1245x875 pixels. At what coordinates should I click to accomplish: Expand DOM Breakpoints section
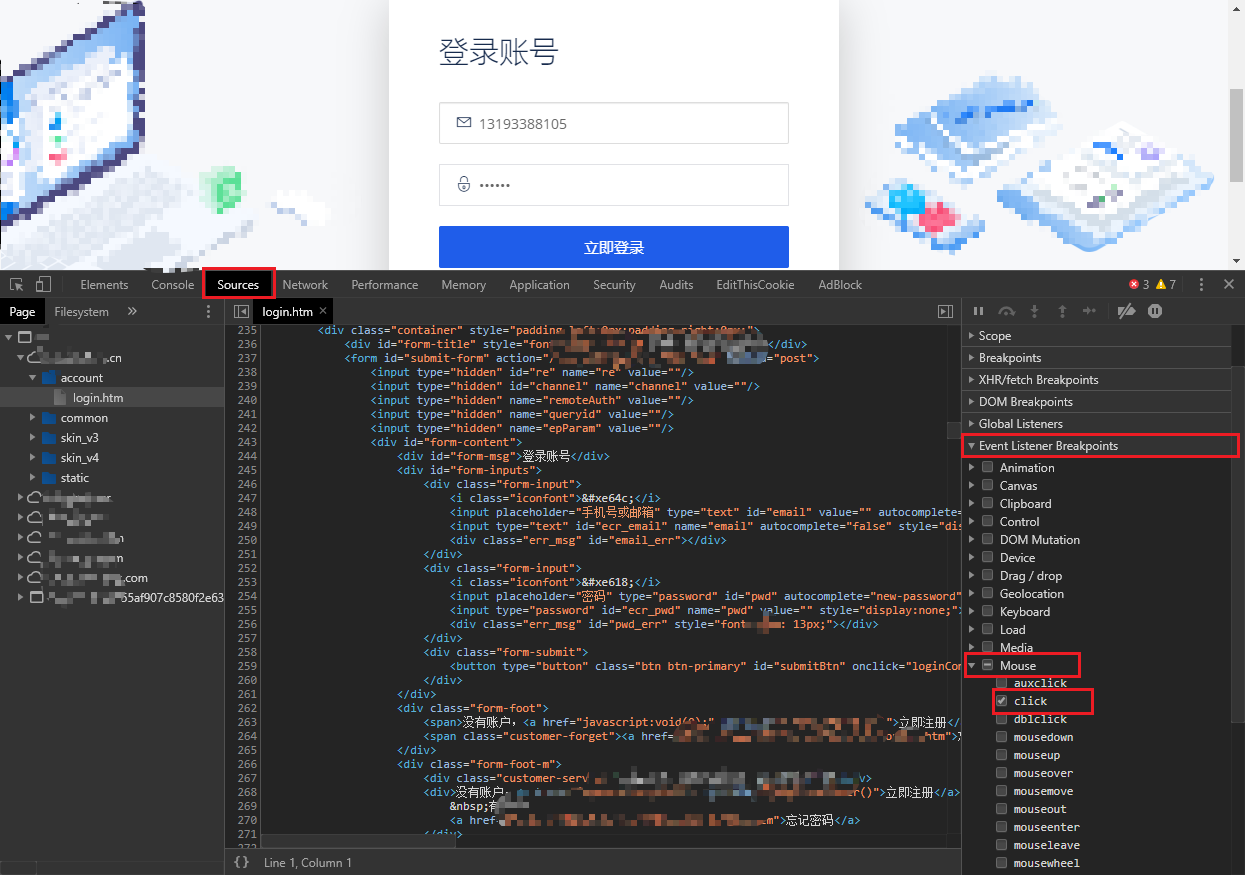[1096, 402]
